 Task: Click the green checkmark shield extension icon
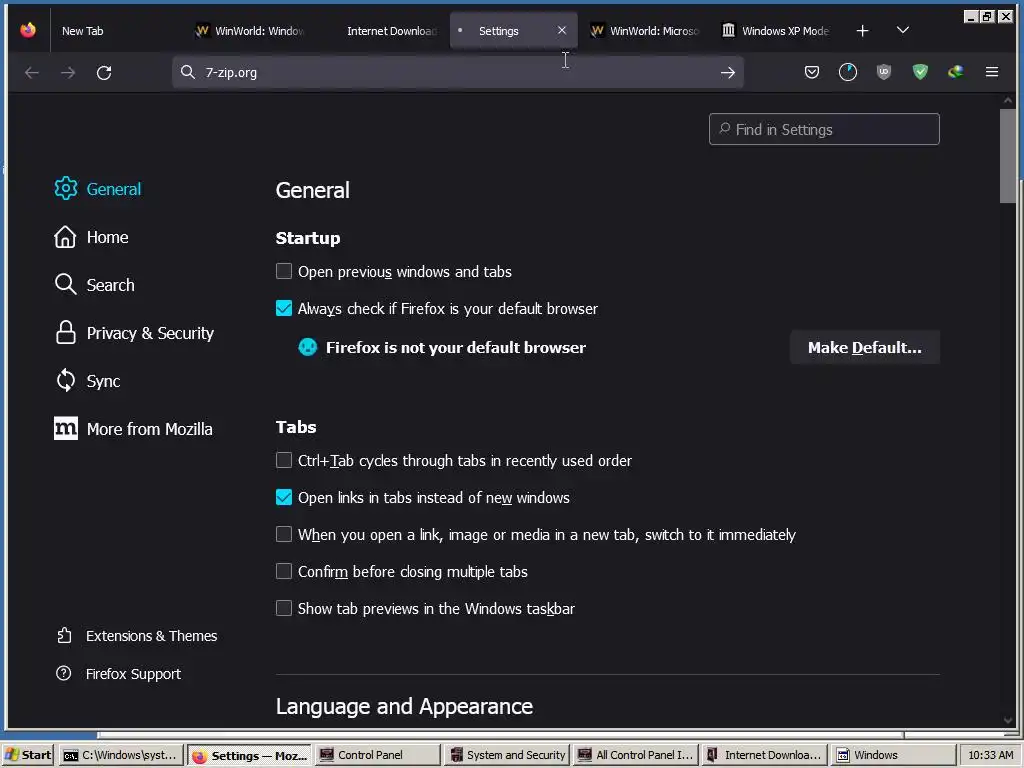(x=920, y=72)
